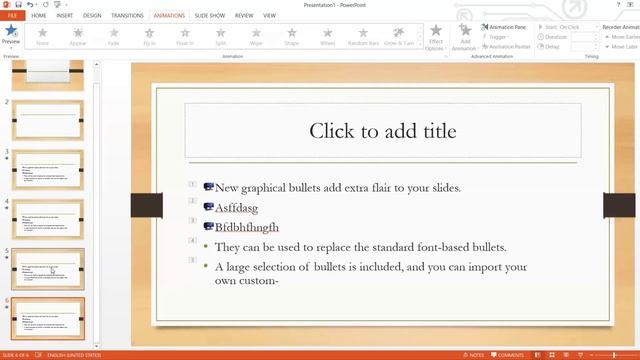Select slide 2 thumbnail

(x=48, y=120)
